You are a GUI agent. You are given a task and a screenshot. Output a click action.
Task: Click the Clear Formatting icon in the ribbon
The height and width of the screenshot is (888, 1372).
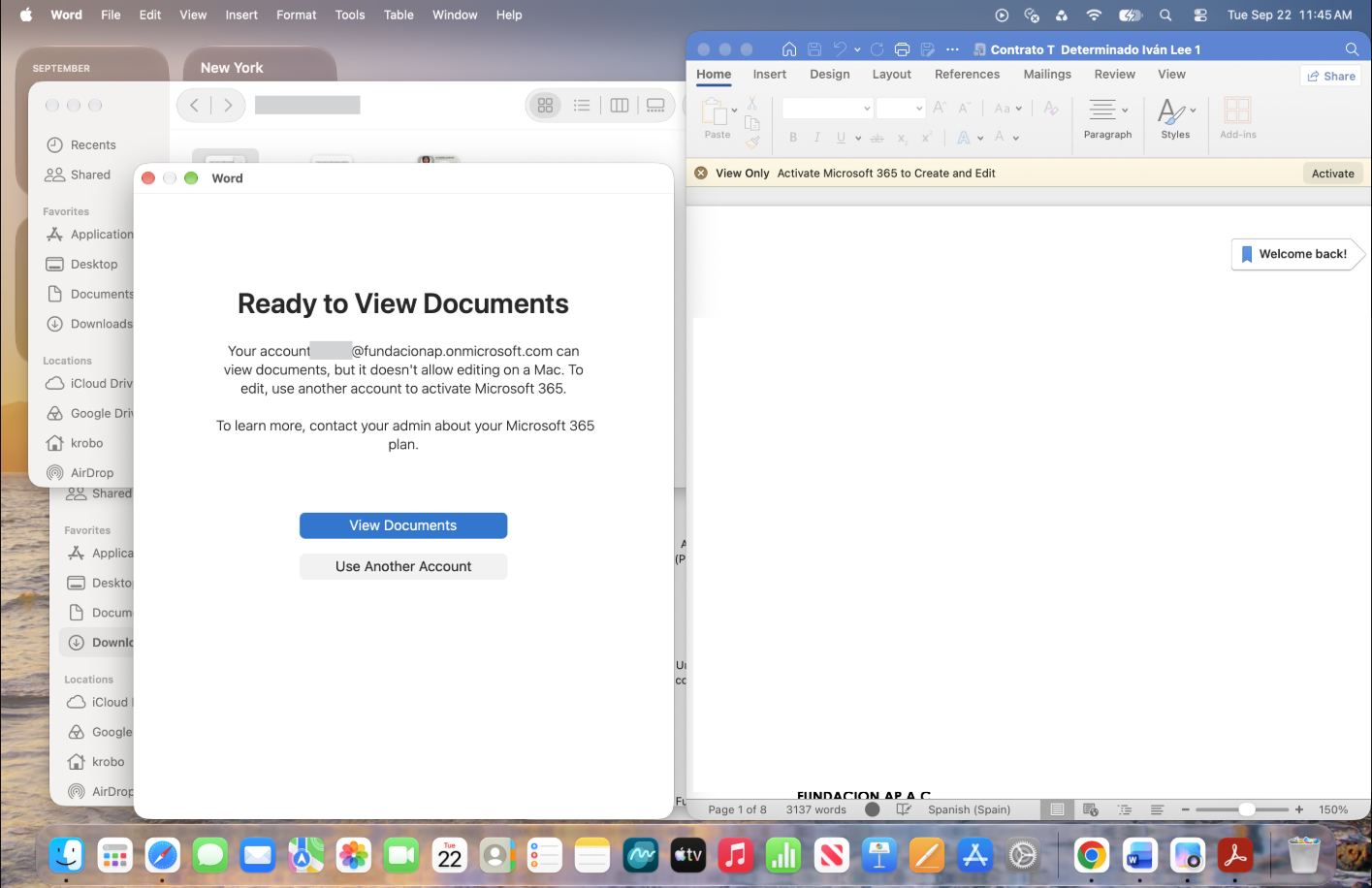coord(1051,109)
